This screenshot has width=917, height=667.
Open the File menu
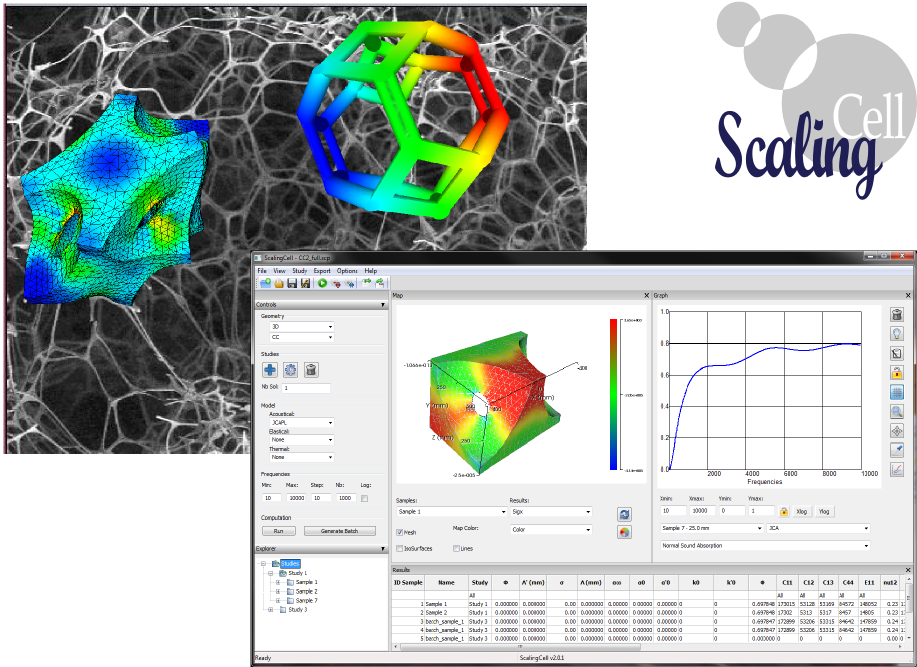pos(262,271)
